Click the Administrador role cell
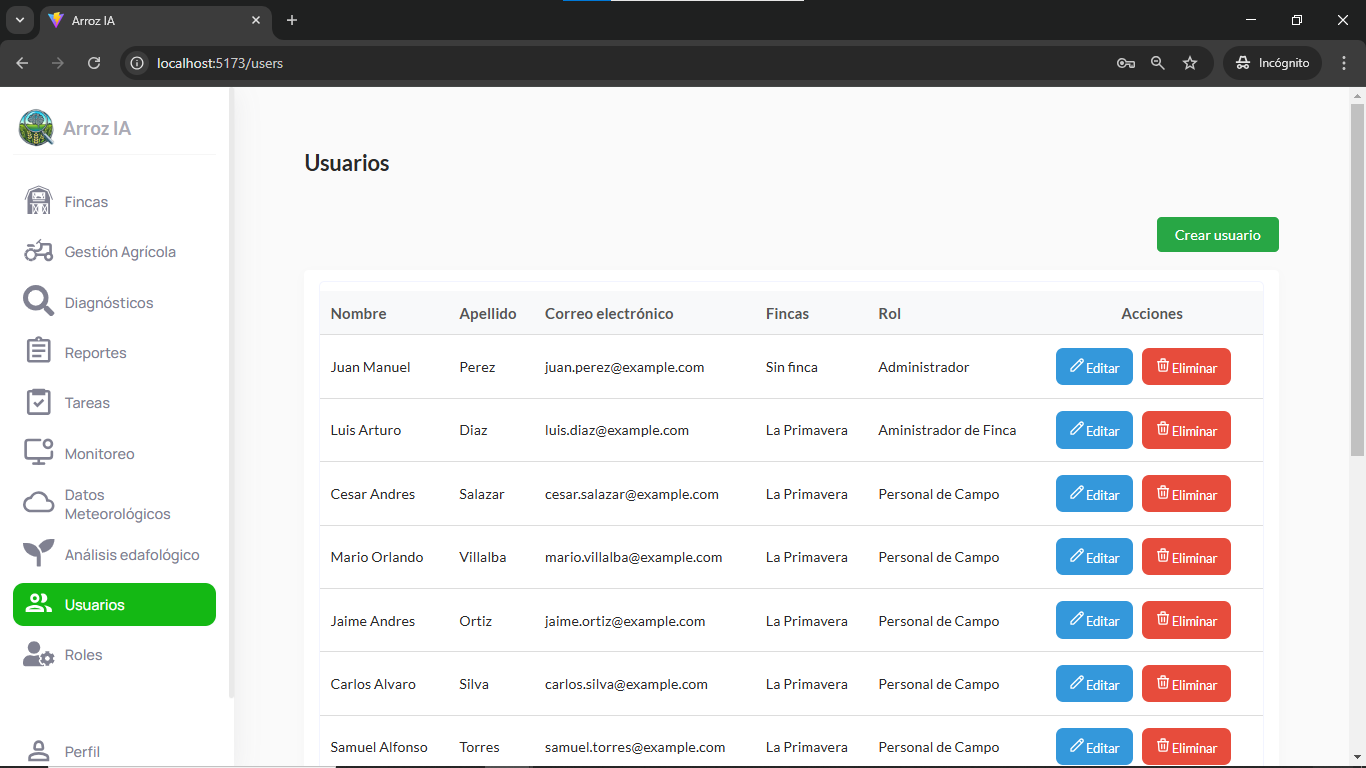Screen dimensions: 1366x768 point(923,367)
